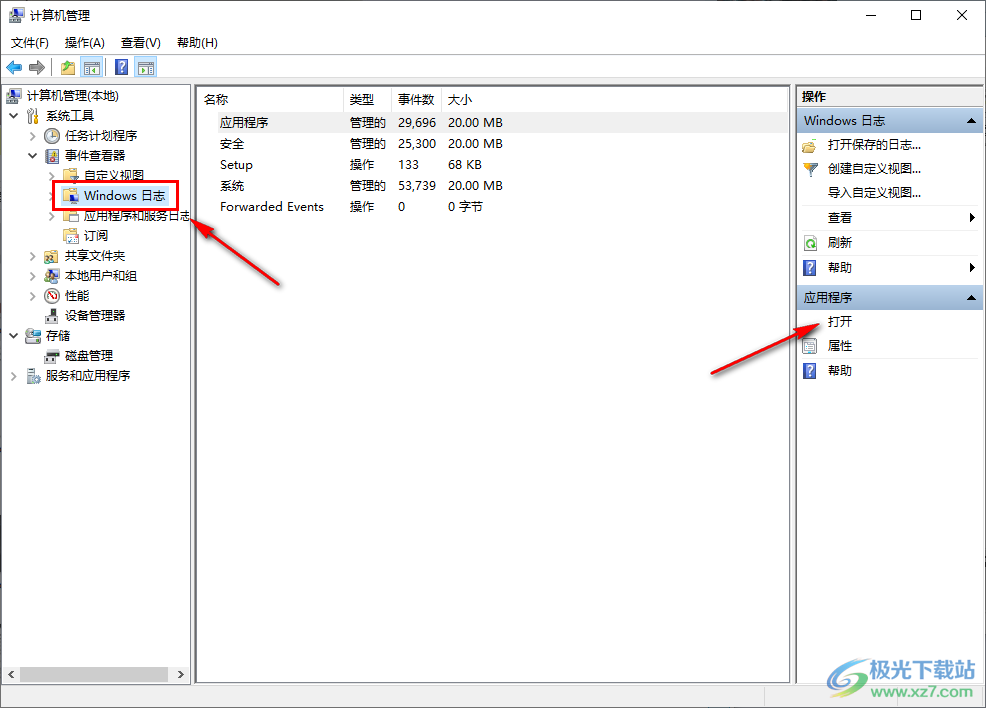Click the 属性 properties icon

[810, 346]
